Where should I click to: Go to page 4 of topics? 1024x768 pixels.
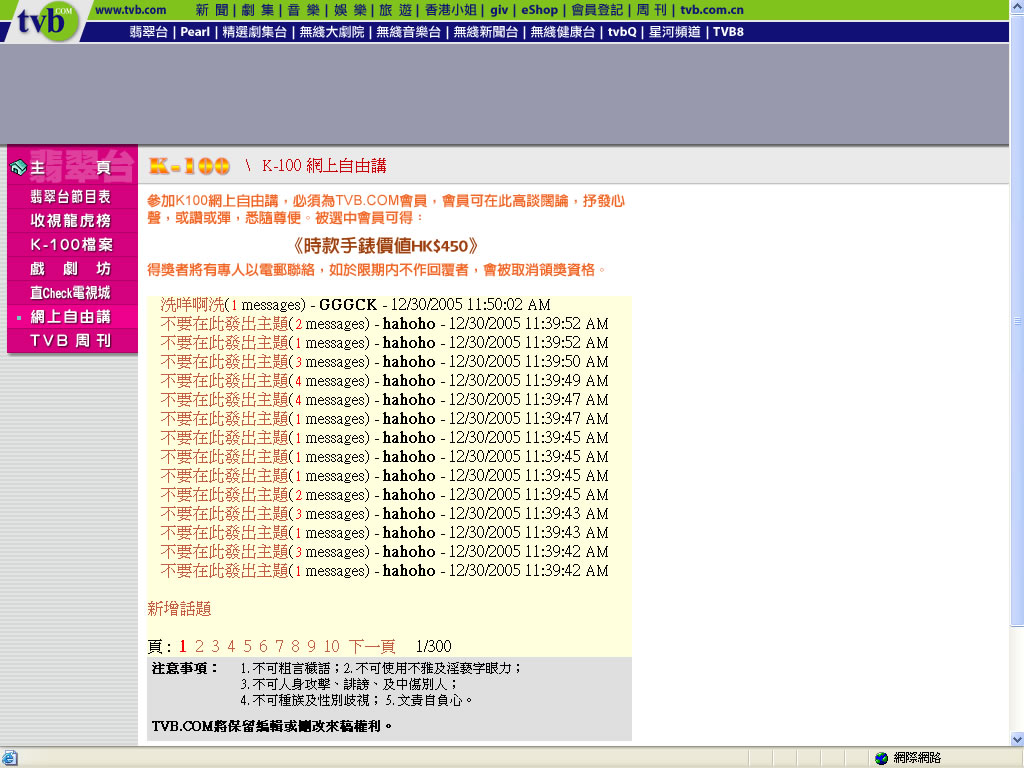click(x=231, y=647)
